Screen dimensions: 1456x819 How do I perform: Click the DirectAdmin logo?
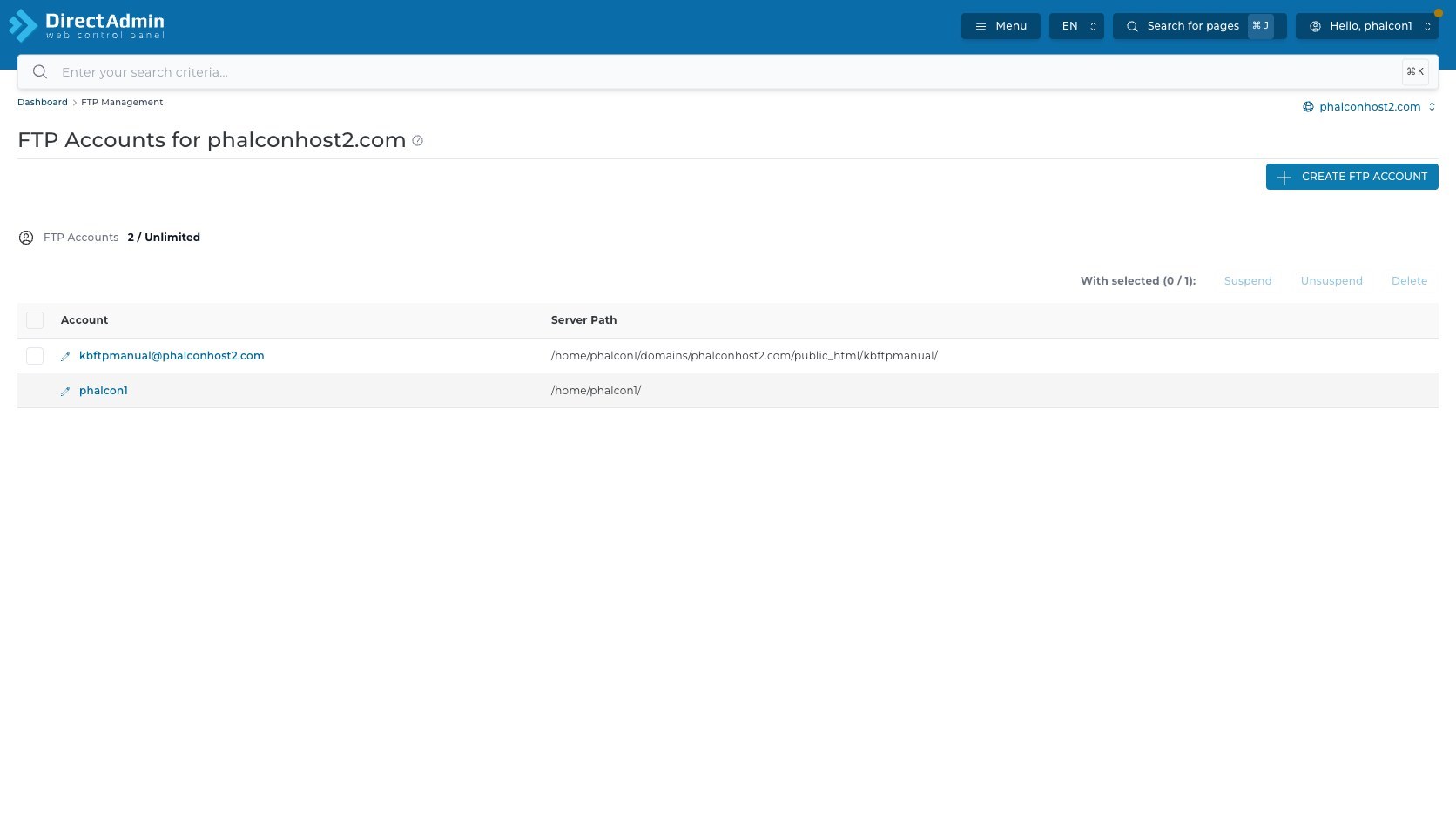click(86, 25)
